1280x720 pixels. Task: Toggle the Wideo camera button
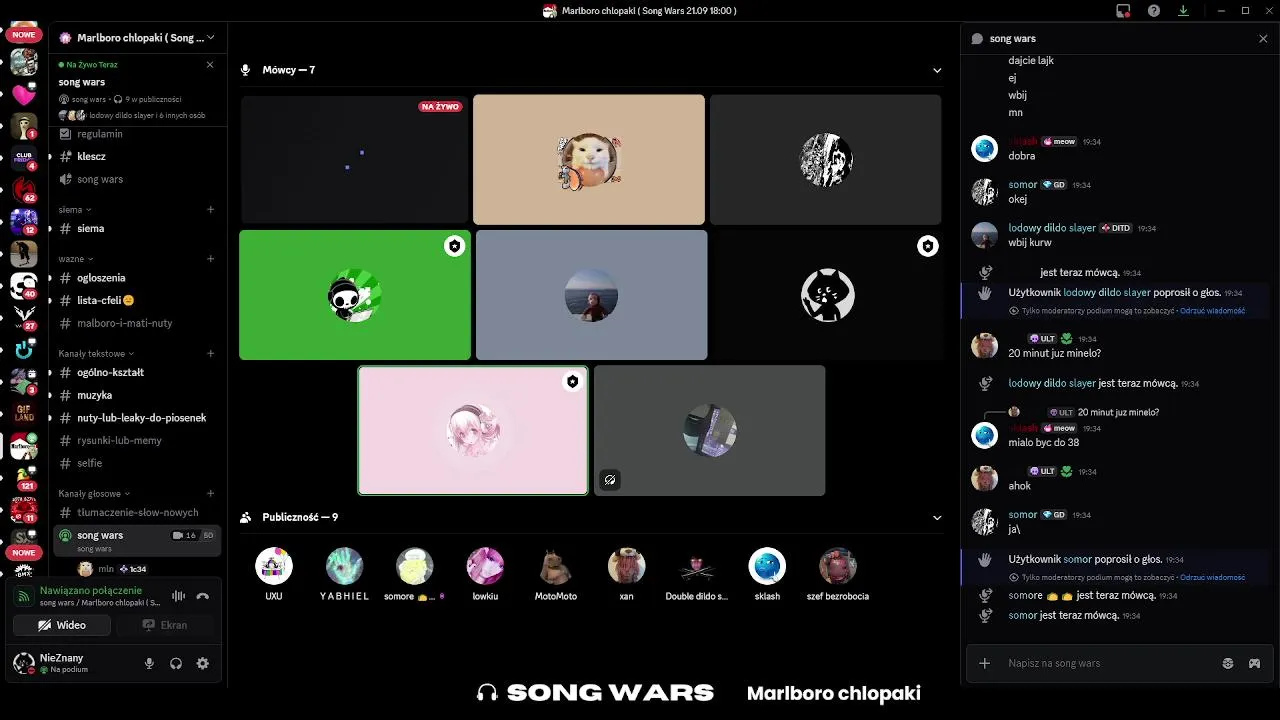click(62, 625)
